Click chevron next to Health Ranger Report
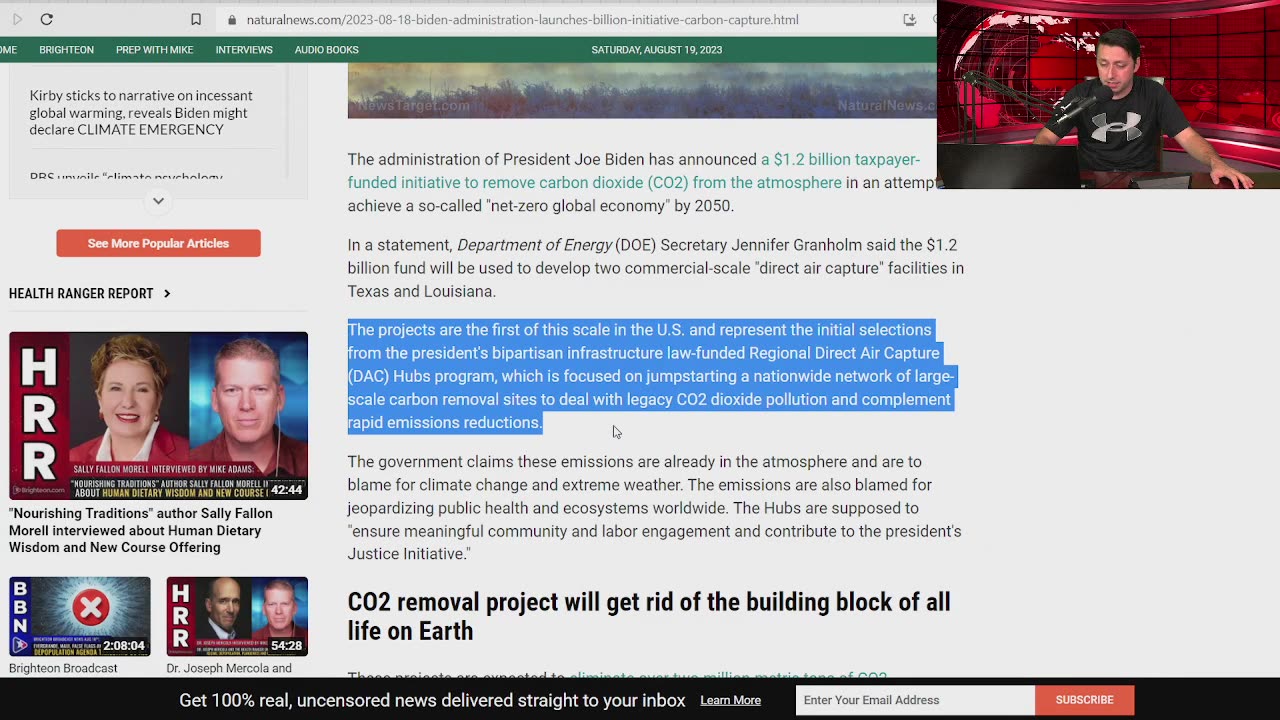 167,293
